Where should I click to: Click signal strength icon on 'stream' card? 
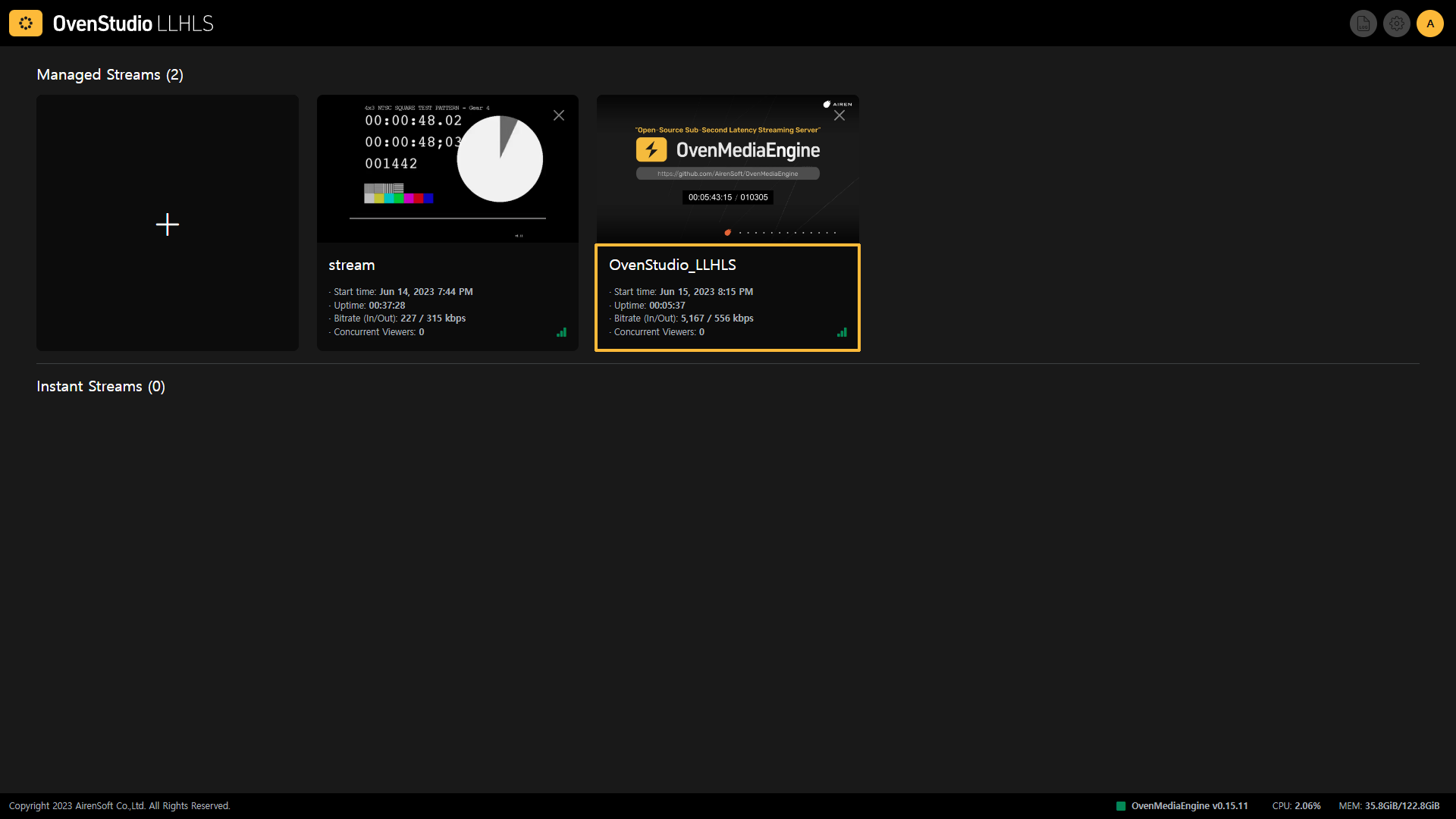pos(562,332)
